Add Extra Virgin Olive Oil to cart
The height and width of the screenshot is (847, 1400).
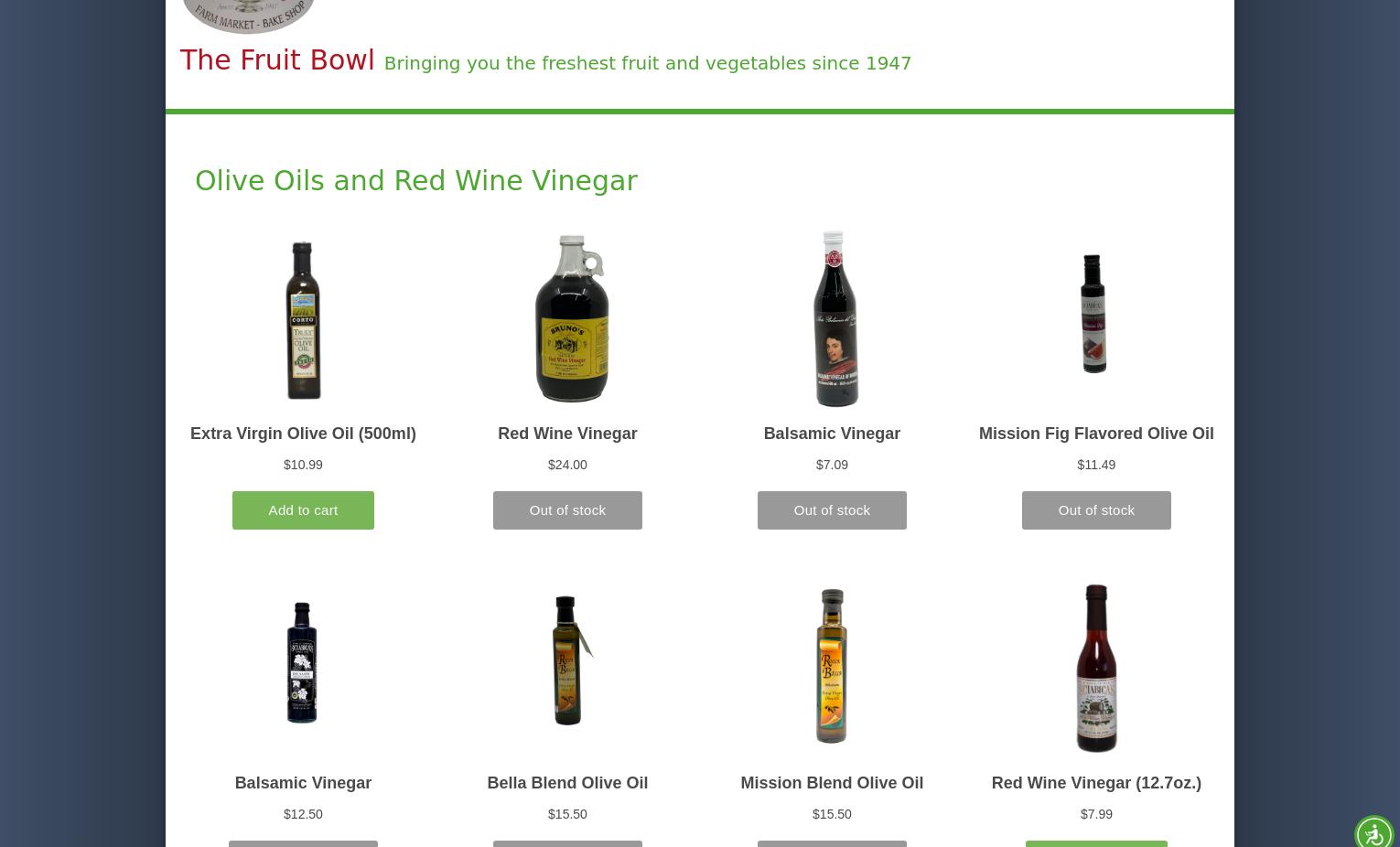point(303,510)
